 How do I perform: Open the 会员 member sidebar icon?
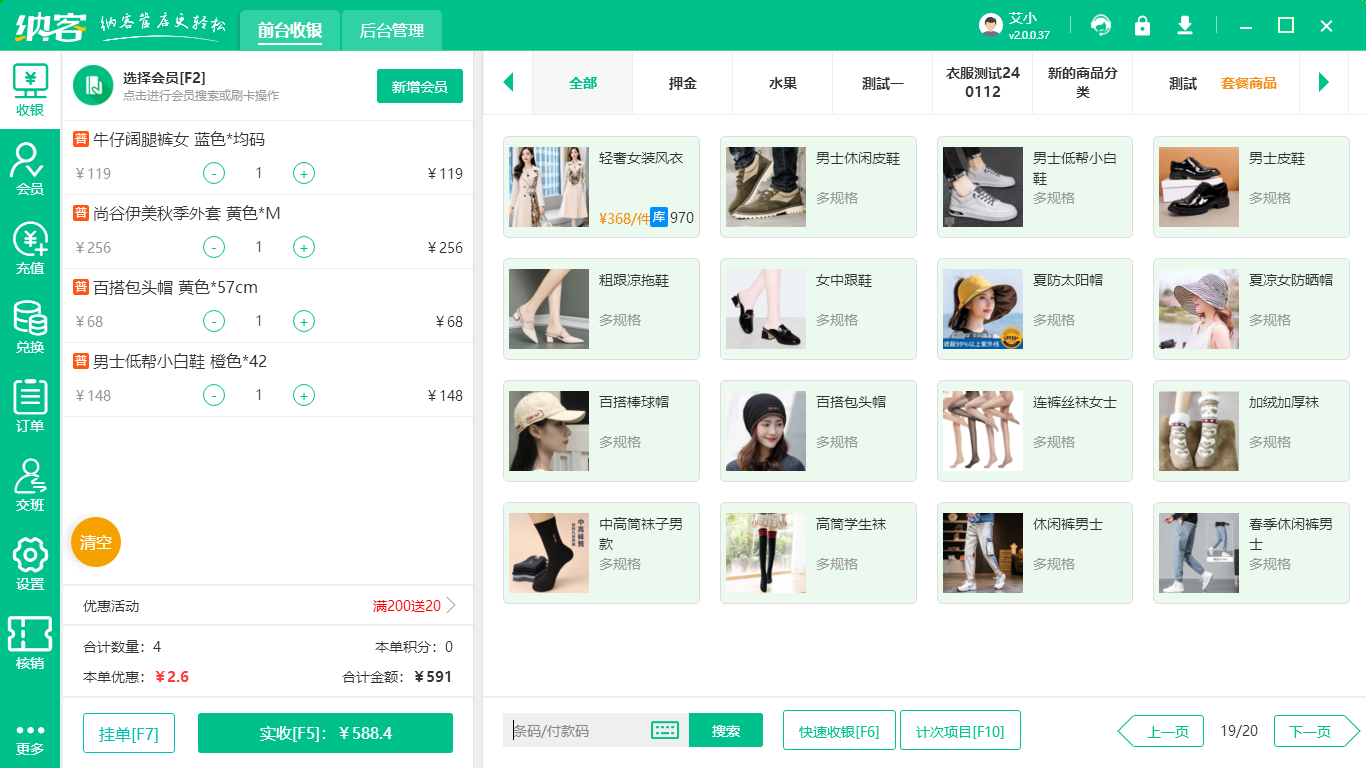[30, 167]
